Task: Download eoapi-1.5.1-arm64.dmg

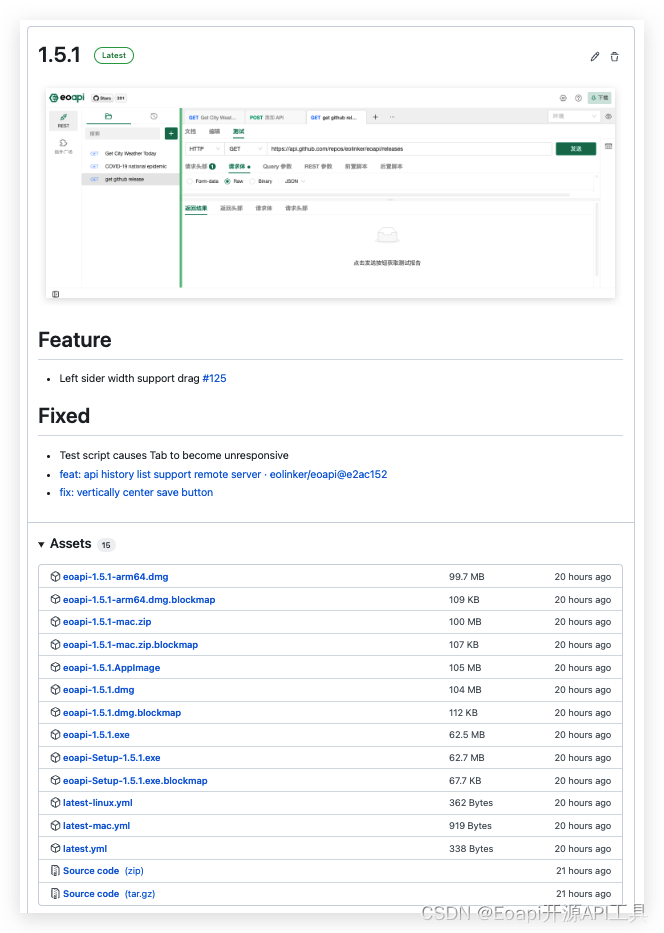Action: 115,577
